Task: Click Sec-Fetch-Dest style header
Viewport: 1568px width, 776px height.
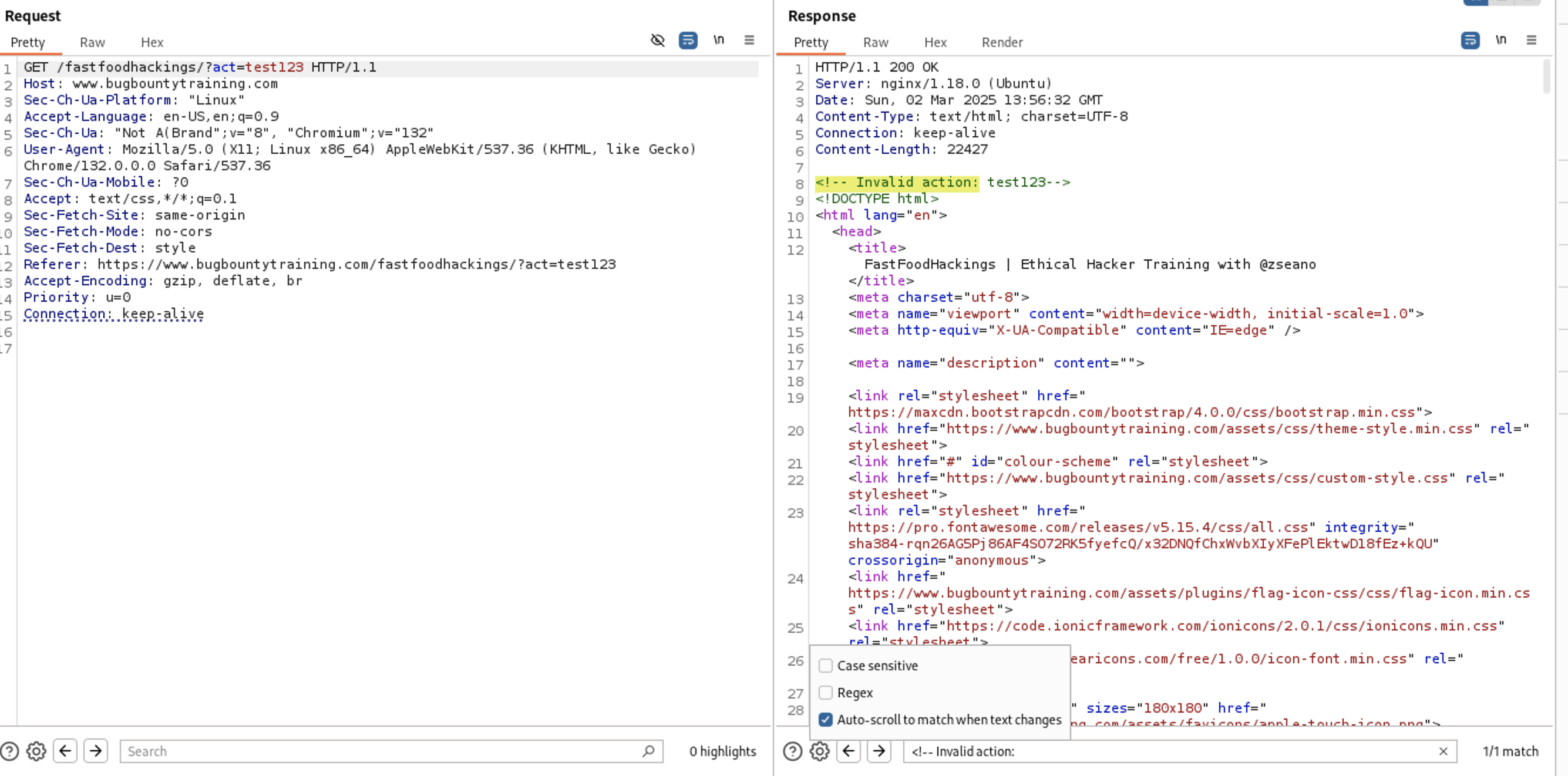Action: click(110, 248)
